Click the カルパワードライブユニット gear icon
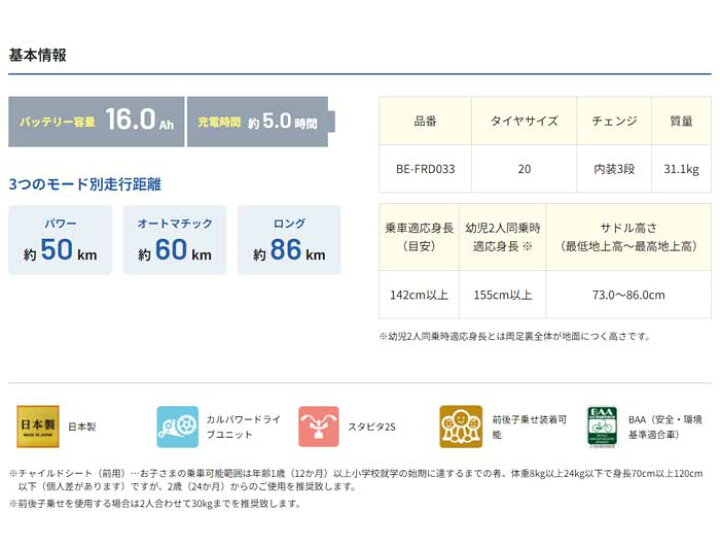This screenshot has height=545, width=720. [x=178, y=427]
